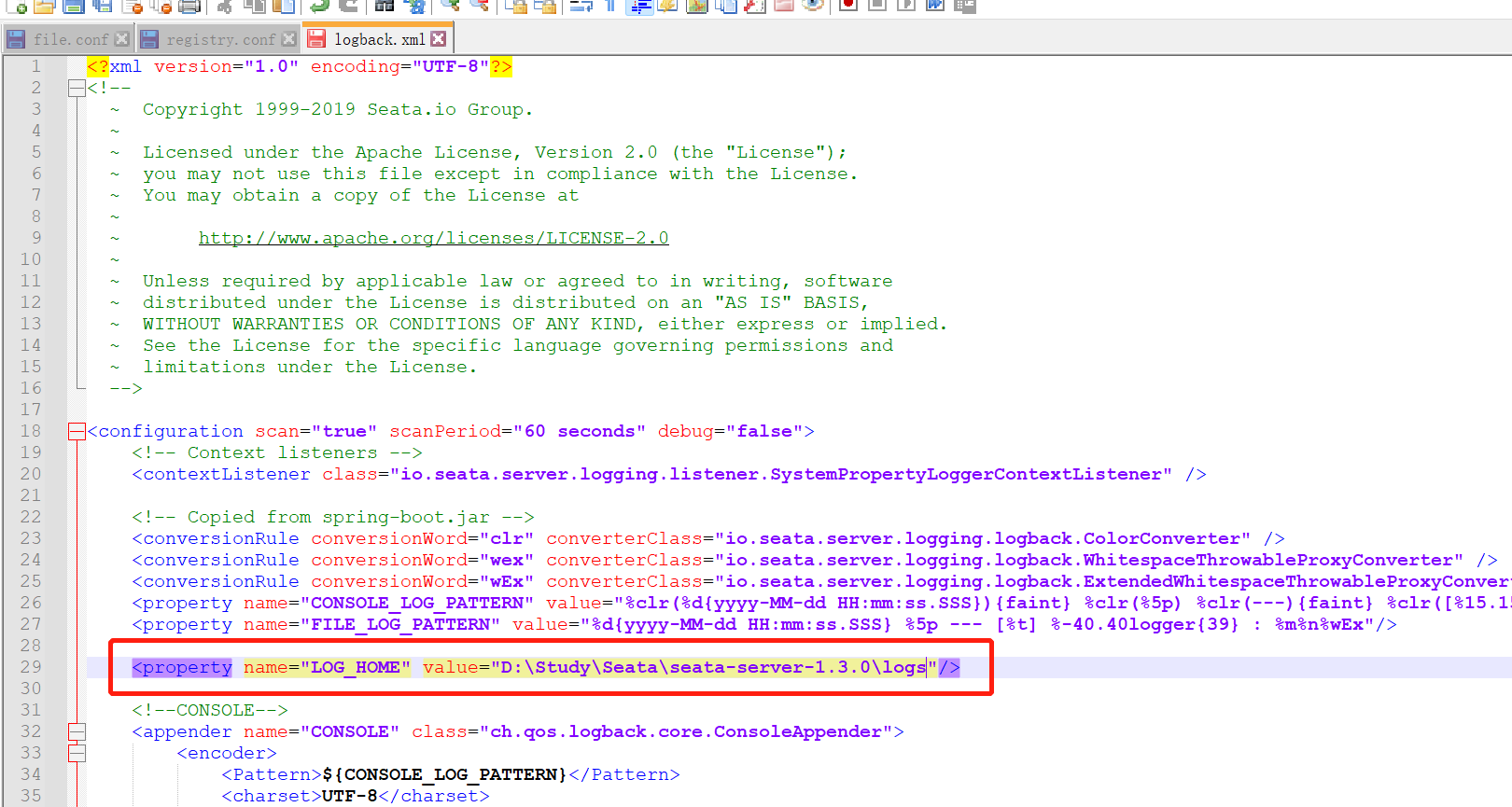Toggle the highlighted Indent Guide icon

(639, 6)
